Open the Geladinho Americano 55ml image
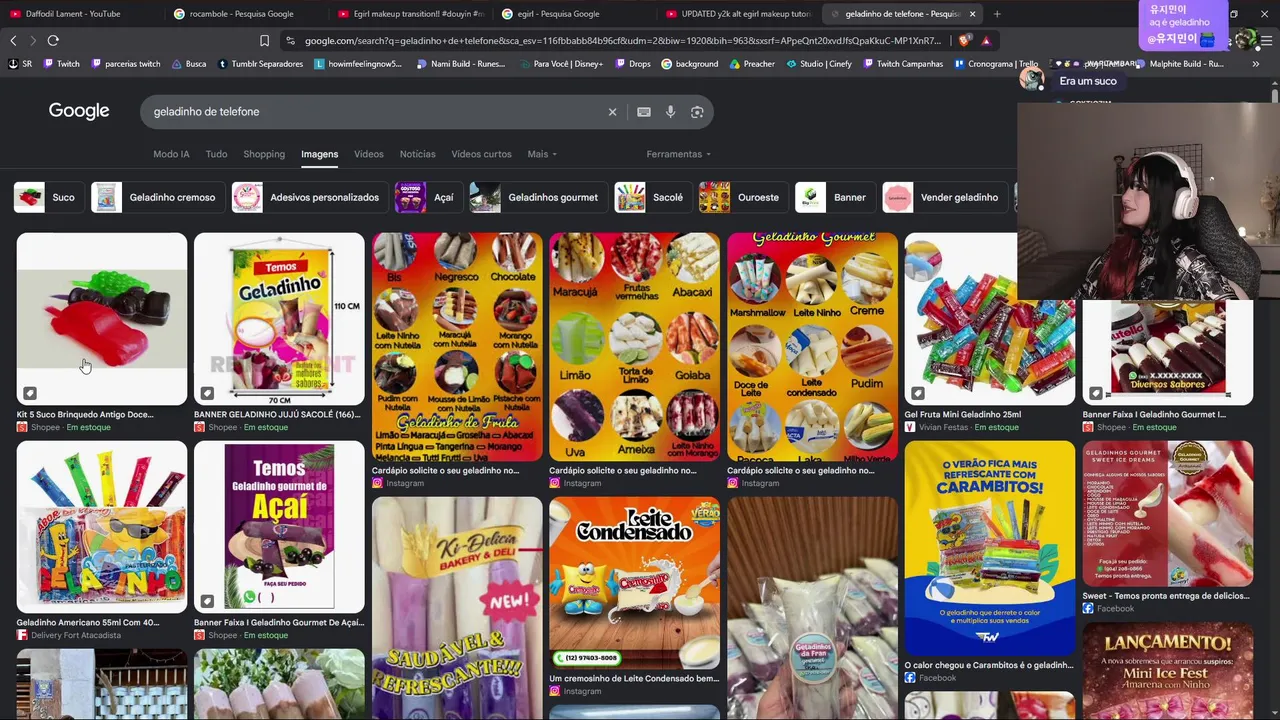 pos(101,527)
